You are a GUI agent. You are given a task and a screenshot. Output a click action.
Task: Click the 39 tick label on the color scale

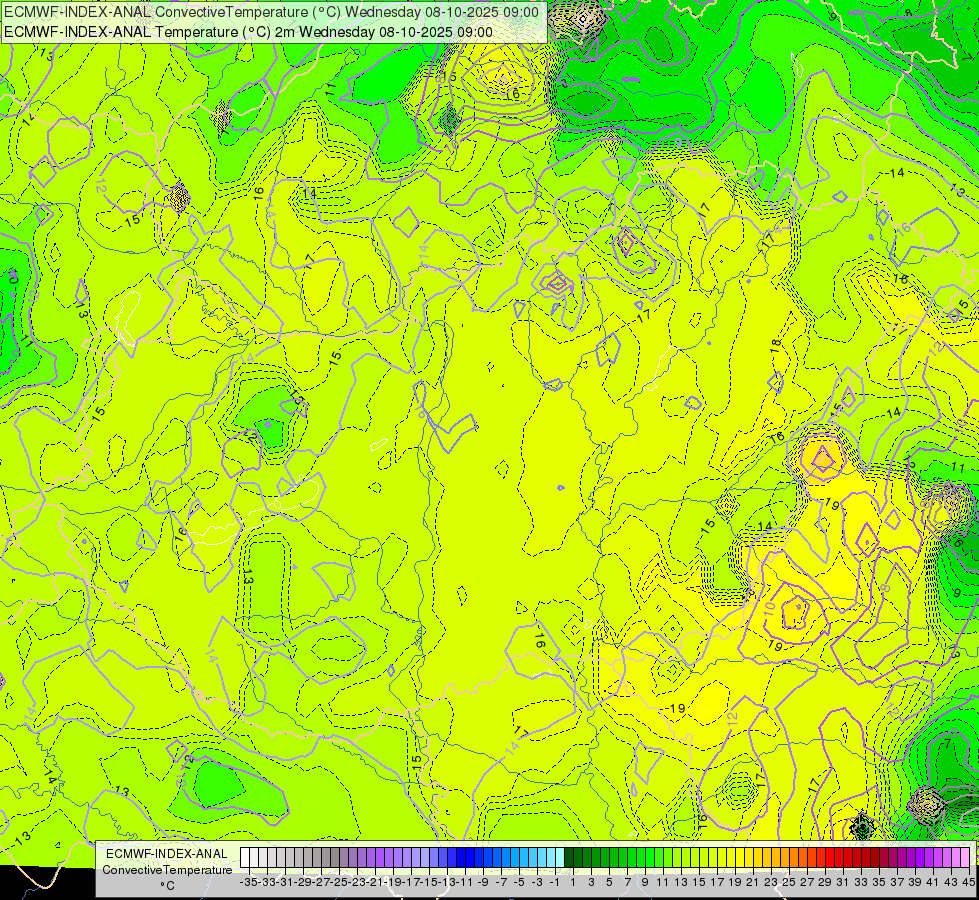tap(915, 883)
